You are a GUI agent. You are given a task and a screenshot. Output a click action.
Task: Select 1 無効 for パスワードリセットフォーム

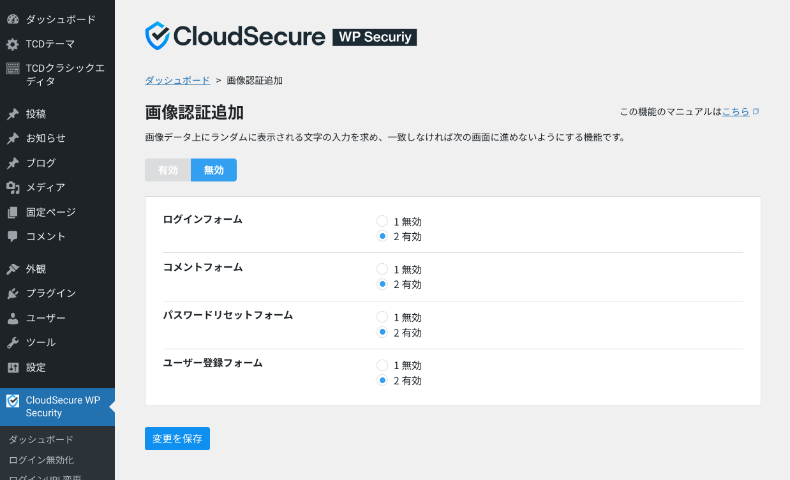(382, 317)
